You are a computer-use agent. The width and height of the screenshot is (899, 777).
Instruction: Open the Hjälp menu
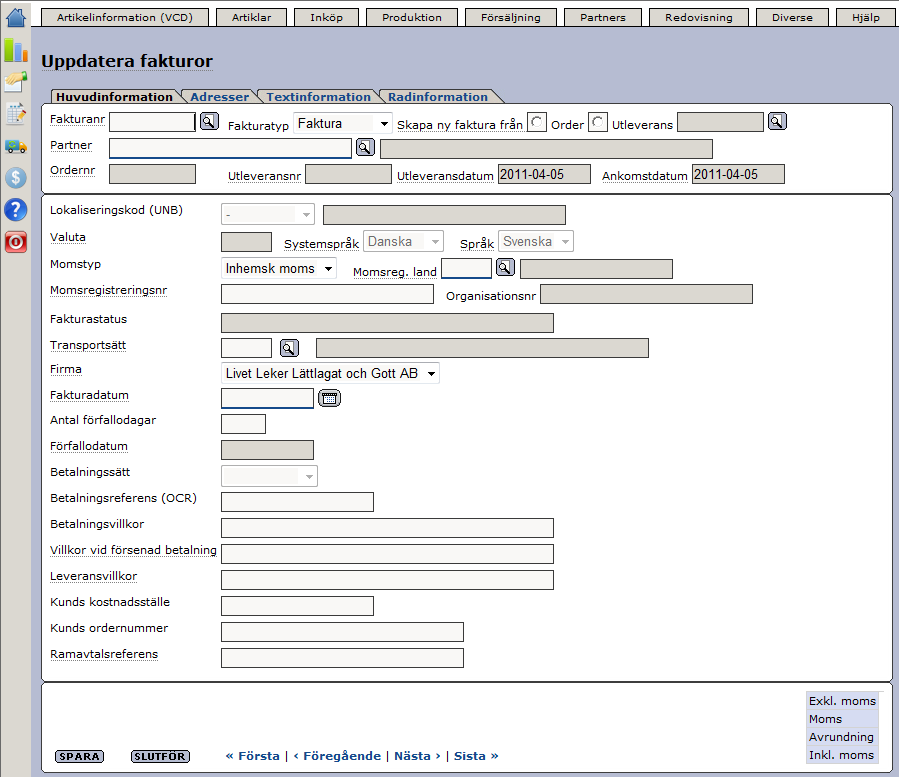tap(866, 17)
